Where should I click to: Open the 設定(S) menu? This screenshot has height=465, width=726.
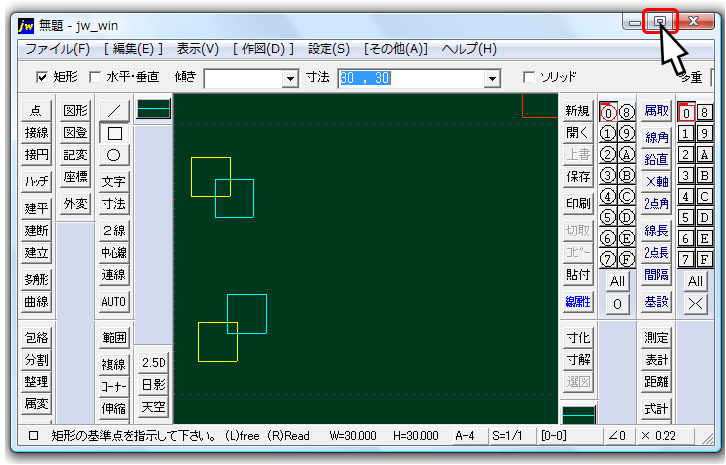click(x=329, y=48)
